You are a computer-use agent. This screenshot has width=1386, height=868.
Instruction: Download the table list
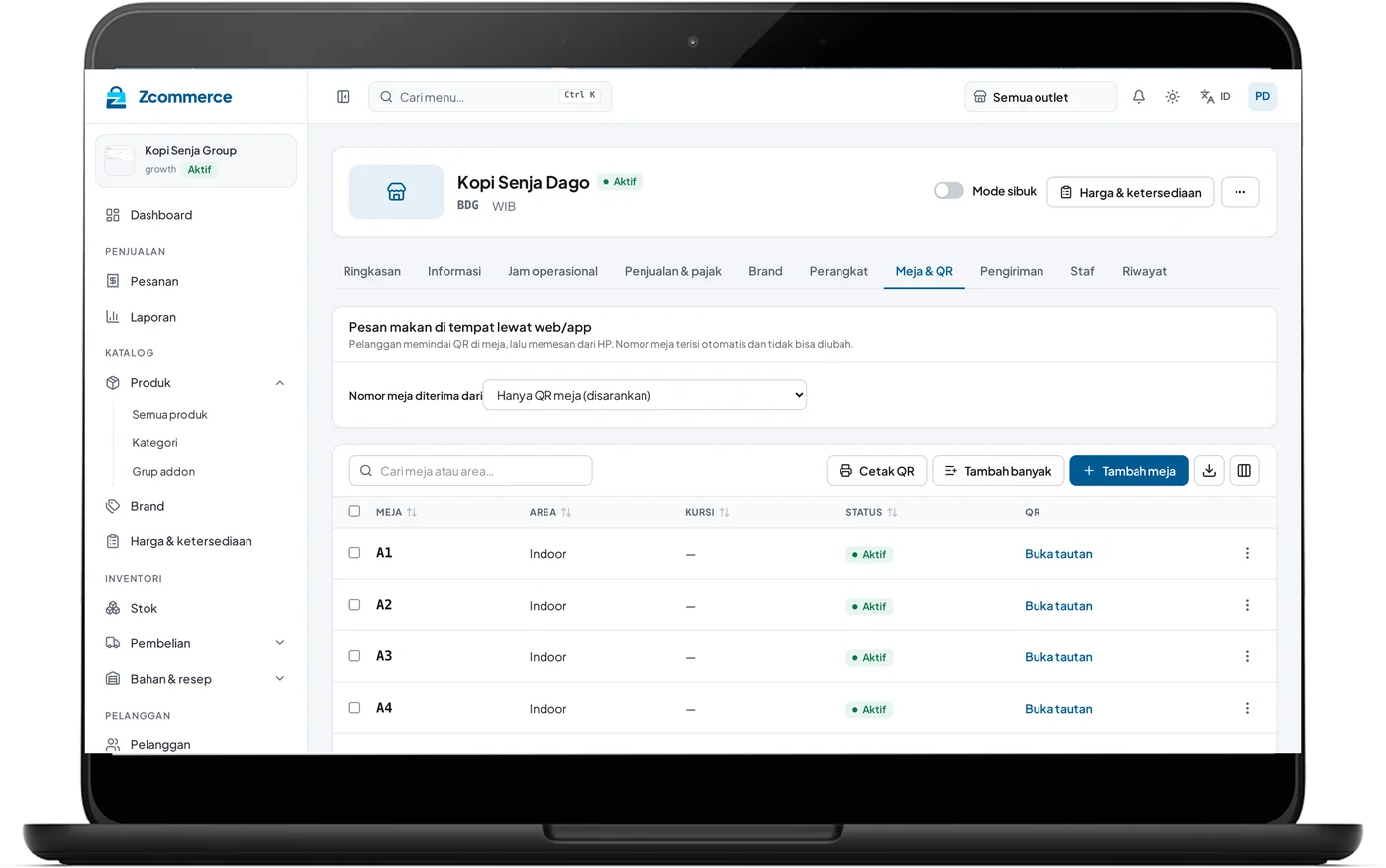(1209, 471)
